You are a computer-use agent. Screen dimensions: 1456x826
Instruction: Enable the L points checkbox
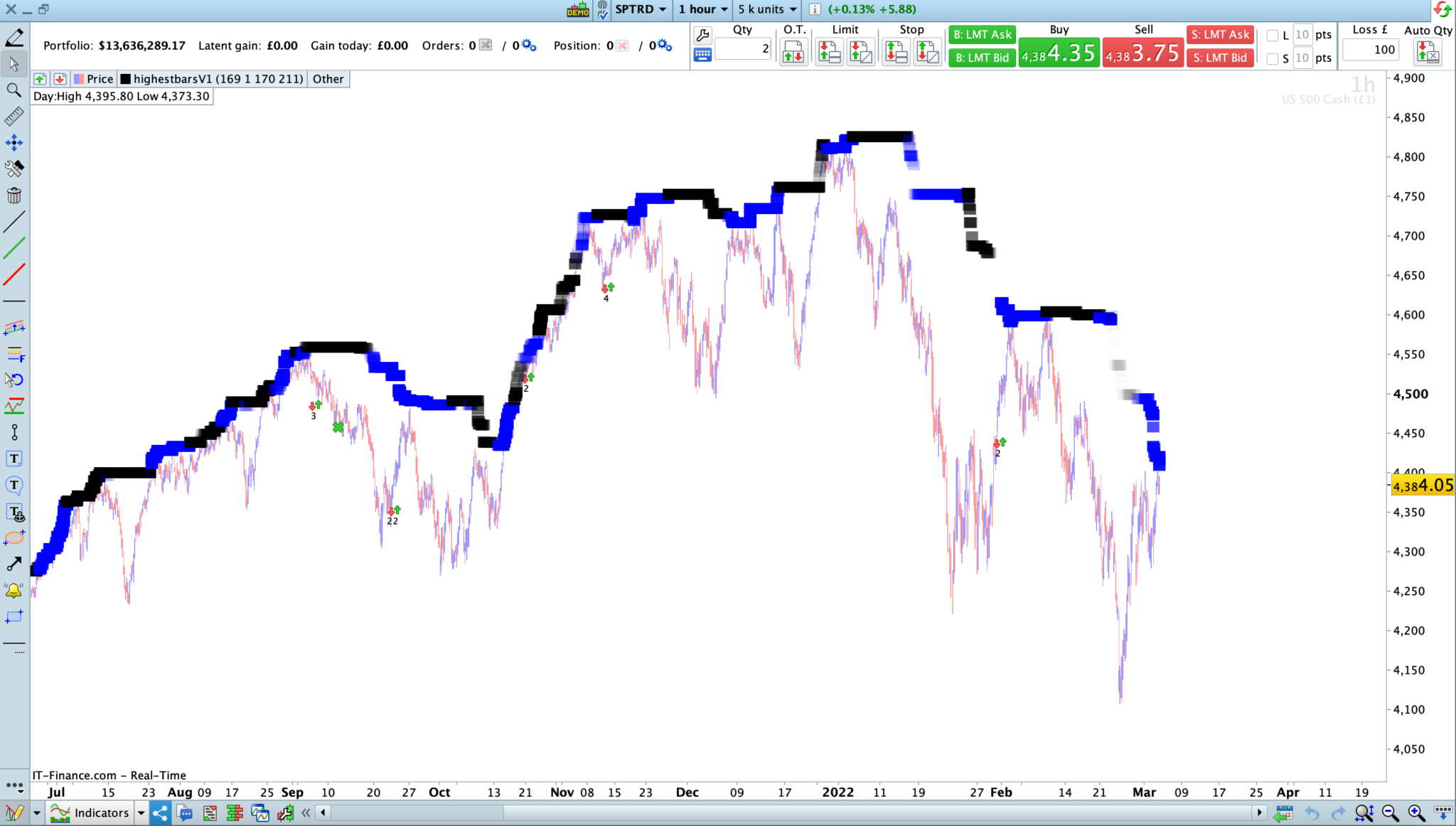(x=1273, y=36)
